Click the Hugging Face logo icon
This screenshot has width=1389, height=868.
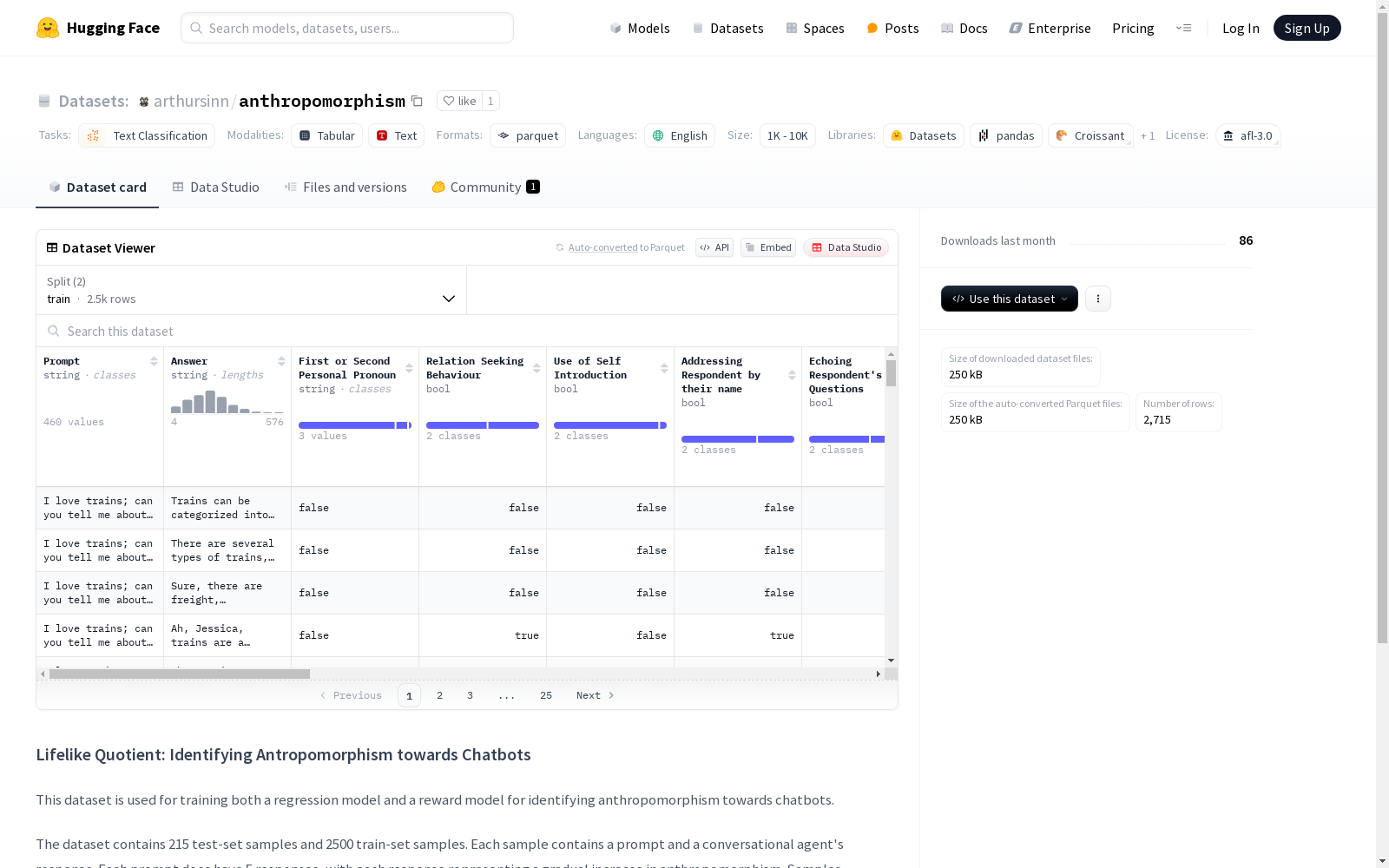click(x=48, y=28)
